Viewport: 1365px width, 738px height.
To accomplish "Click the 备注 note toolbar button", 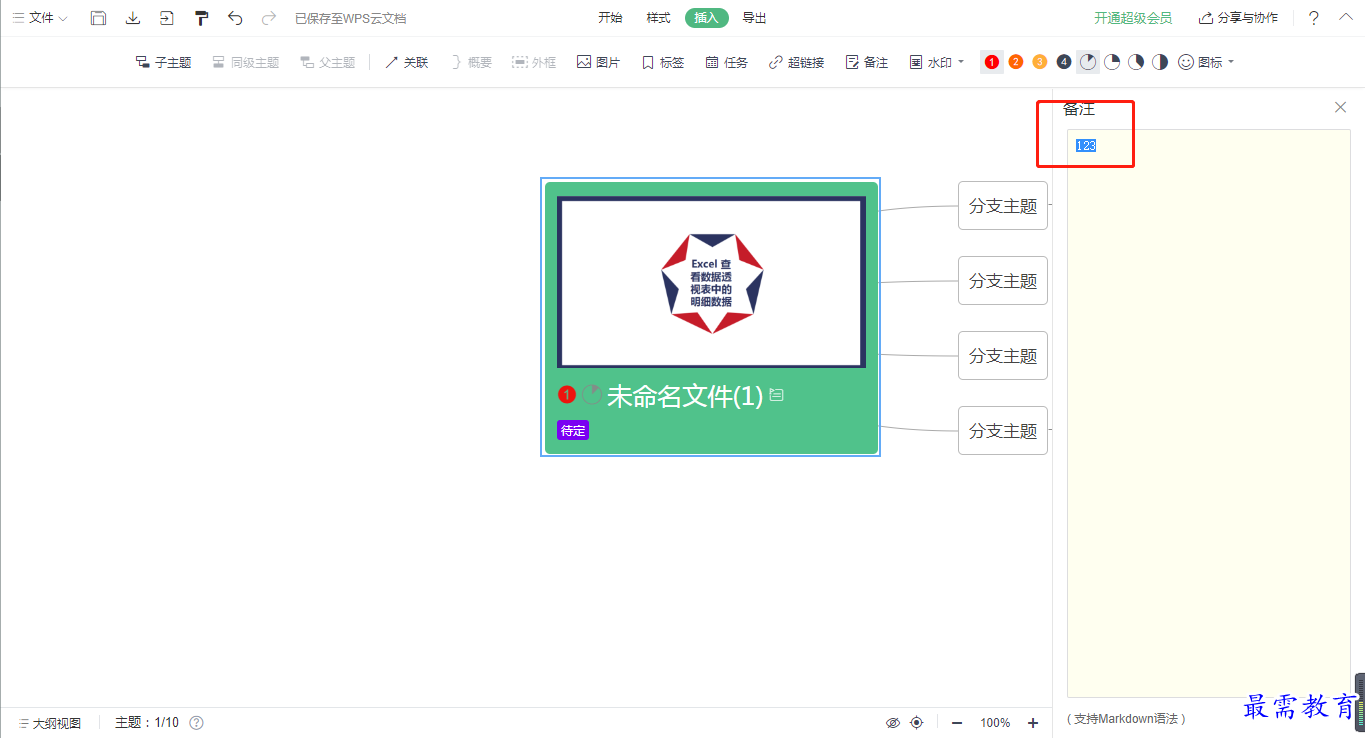I will click(x=866, y=62).
